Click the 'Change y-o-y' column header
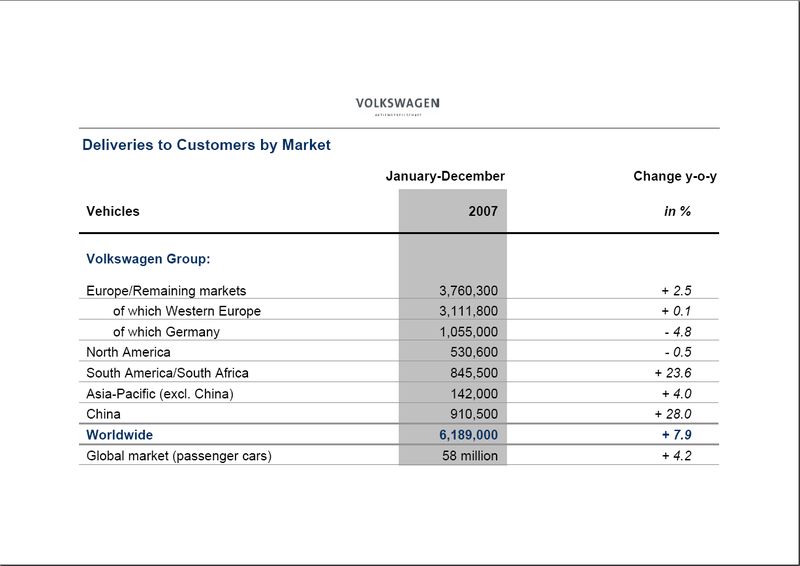Image resolution: width=800 pixels, height=566 pixels. pyautogui.click(x=675, y=176)
